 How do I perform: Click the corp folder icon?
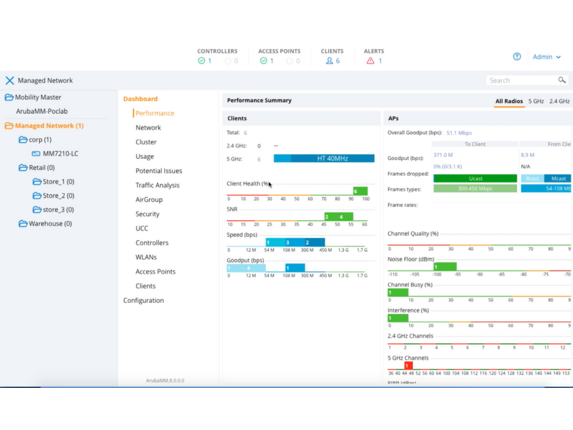pos(23,140)
